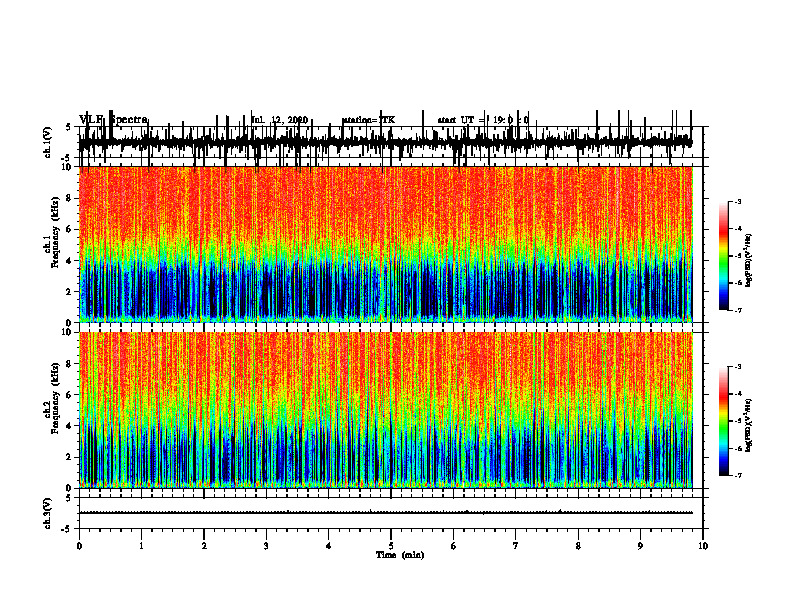The width and height of the screenshot is (792, 612).
Task: Click the "ch.3(V)" waveform axis label
Action: pyautogui.click(x=47, y=513)
